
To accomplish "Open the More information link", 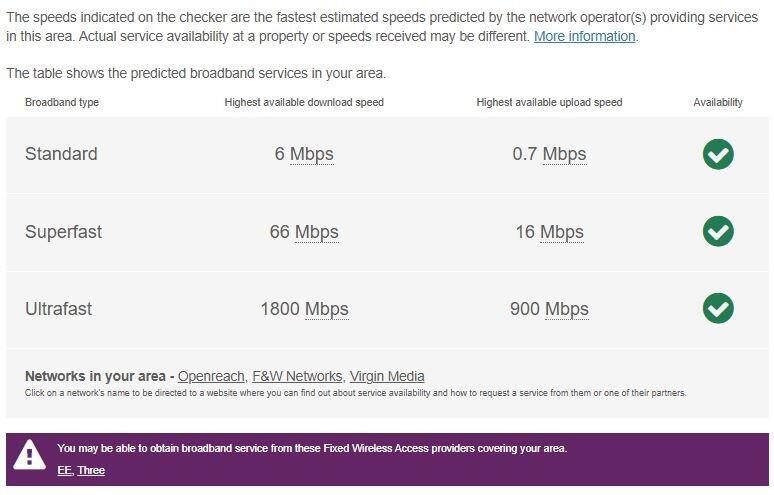I will 584,36.
